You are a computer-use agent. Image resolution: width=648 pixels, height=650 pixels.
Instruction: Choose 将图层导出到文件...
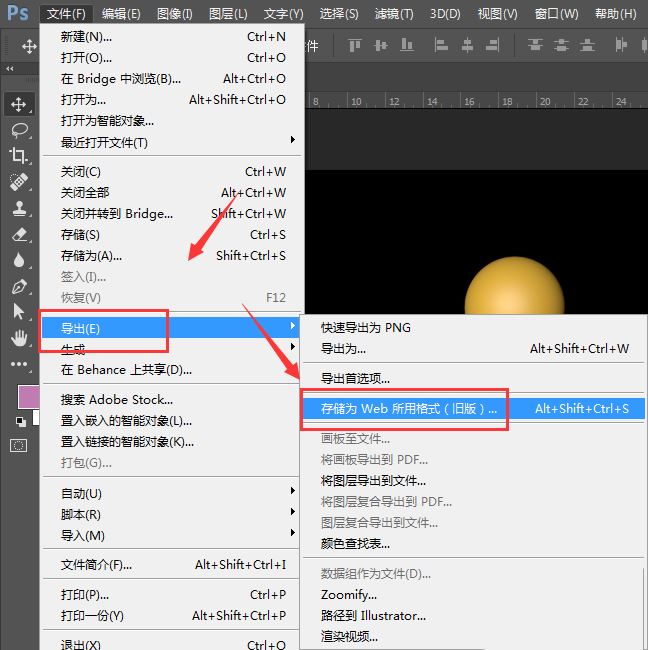(x=473, y=480)
